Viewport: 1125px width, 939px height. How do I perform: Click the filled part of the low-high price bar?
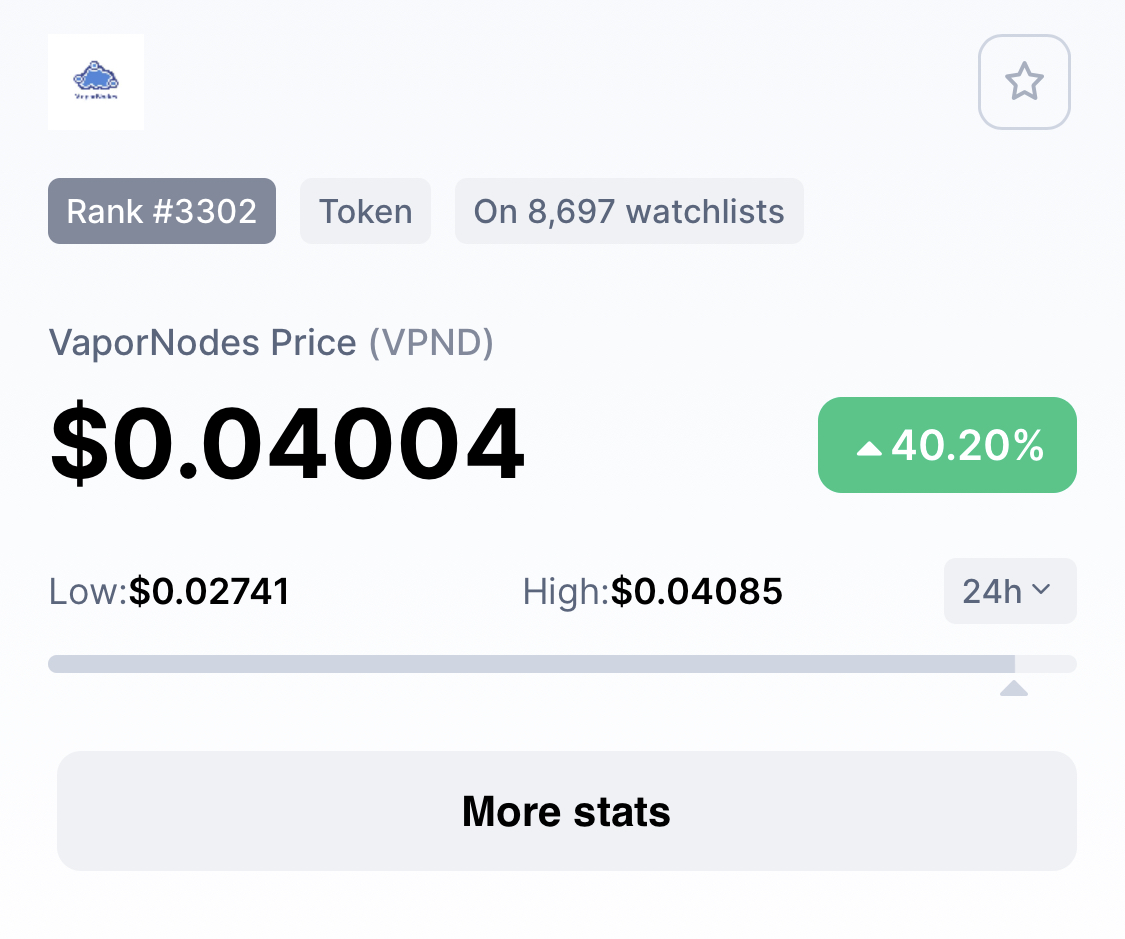point(532,664)
